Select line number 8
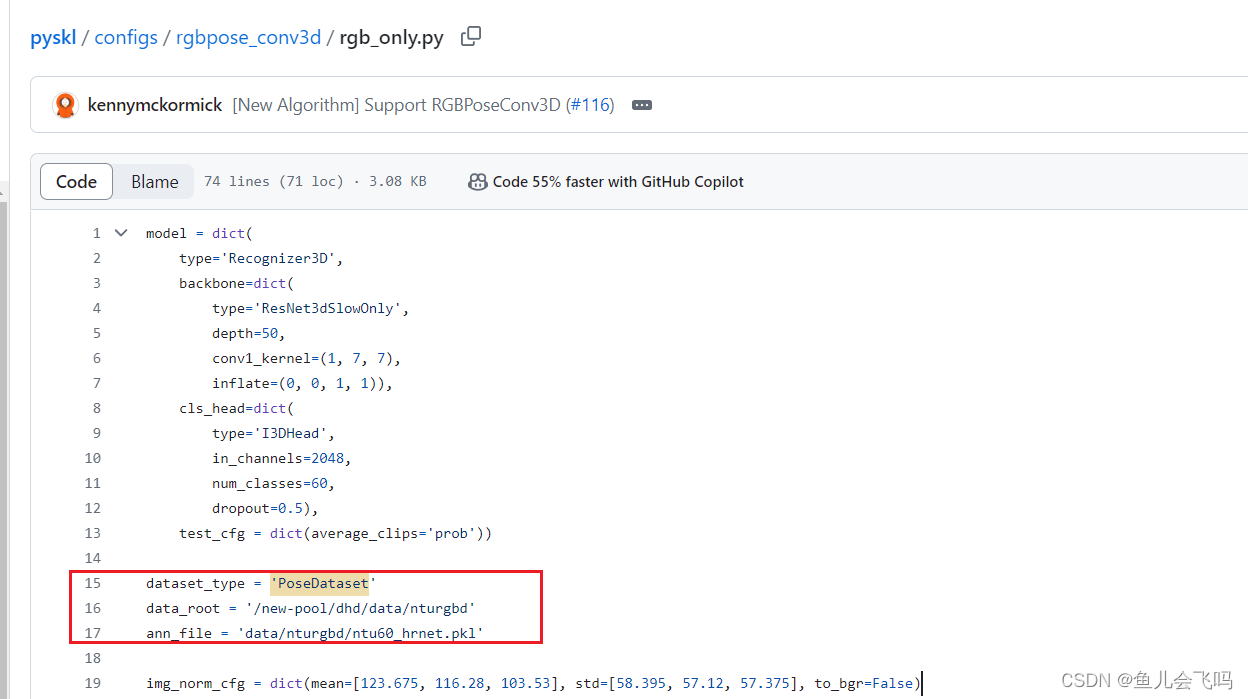 97,408
